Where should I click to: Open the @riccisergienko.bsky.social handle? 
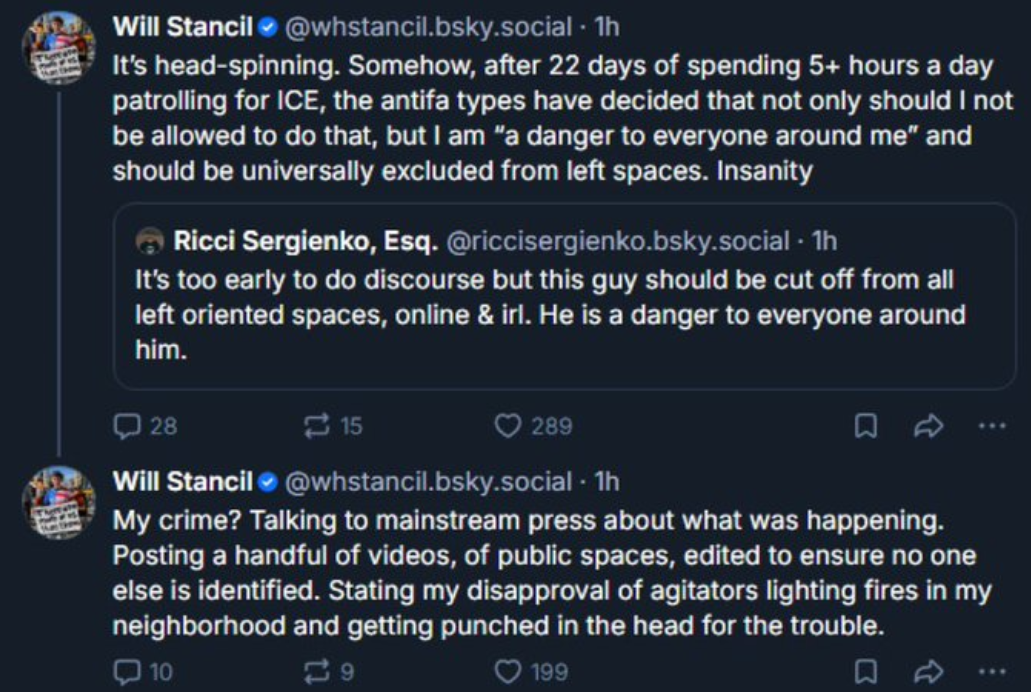[618, 241]
